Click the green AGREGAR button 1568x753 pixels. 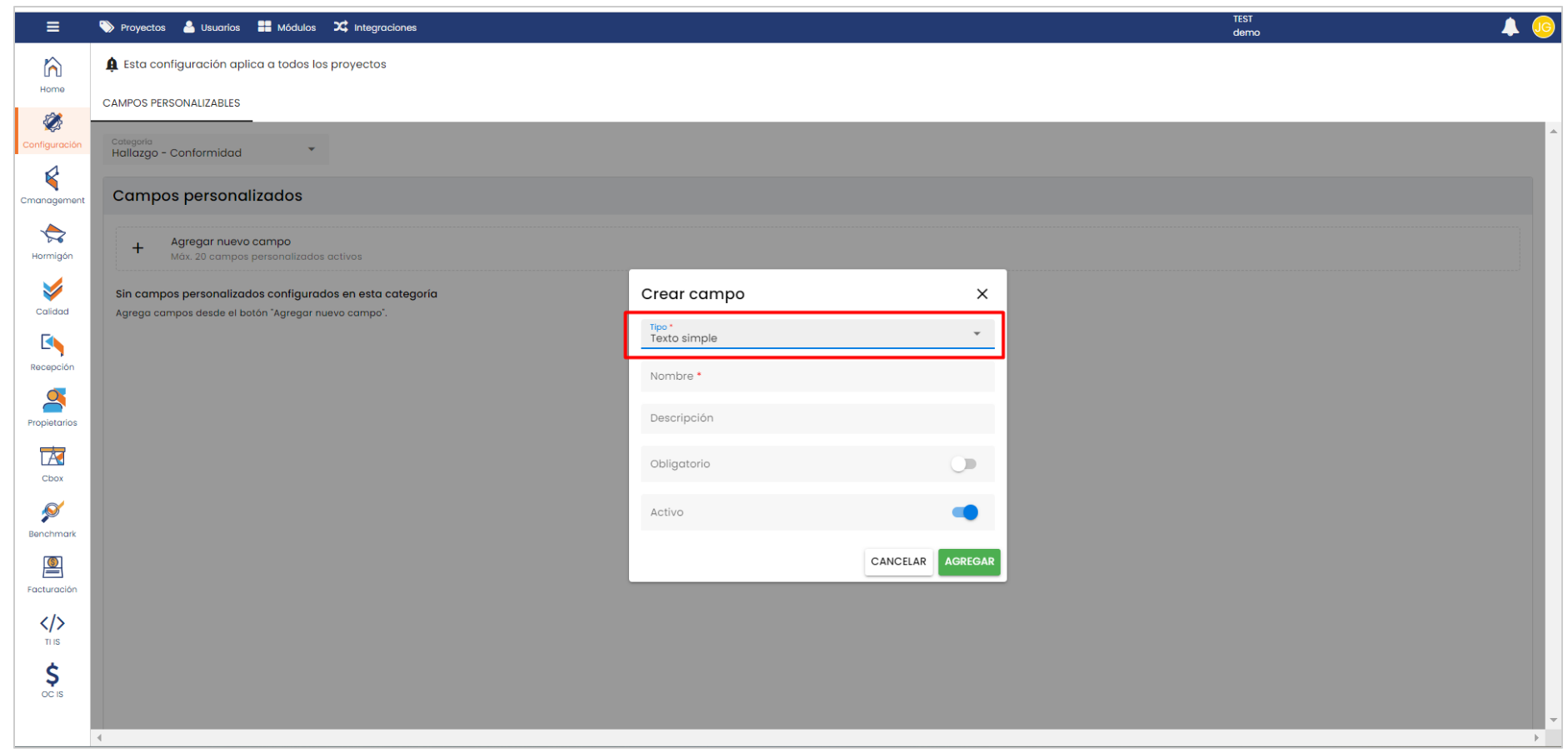coord(968,561)
